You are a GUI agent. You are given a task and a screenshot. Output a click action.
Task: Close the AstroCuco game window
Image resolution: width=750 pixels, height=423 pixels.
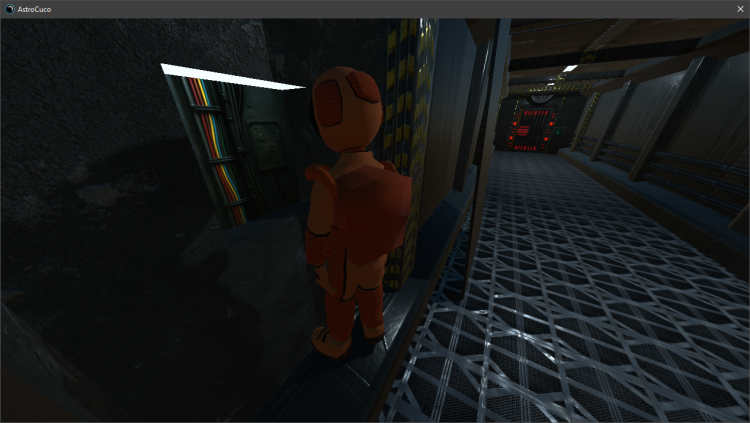click(x=740, y=9)
